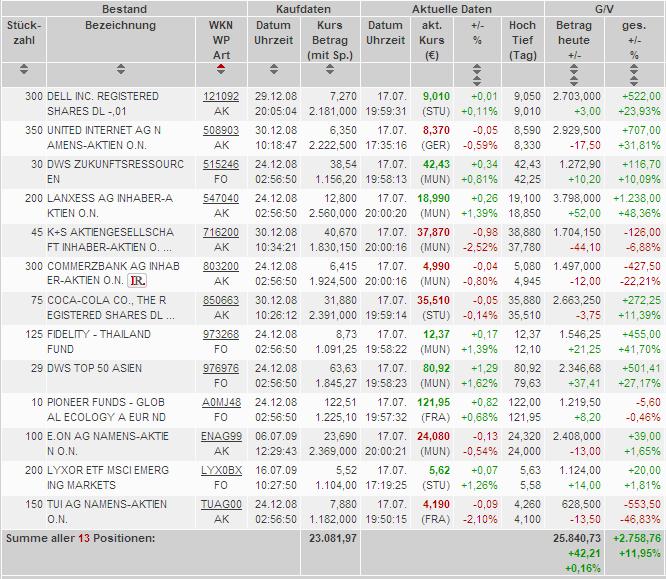Open WKN link LYX0BX for Lyxor ETF
This screenshot has height=579, width=666.
pos(221,470)
